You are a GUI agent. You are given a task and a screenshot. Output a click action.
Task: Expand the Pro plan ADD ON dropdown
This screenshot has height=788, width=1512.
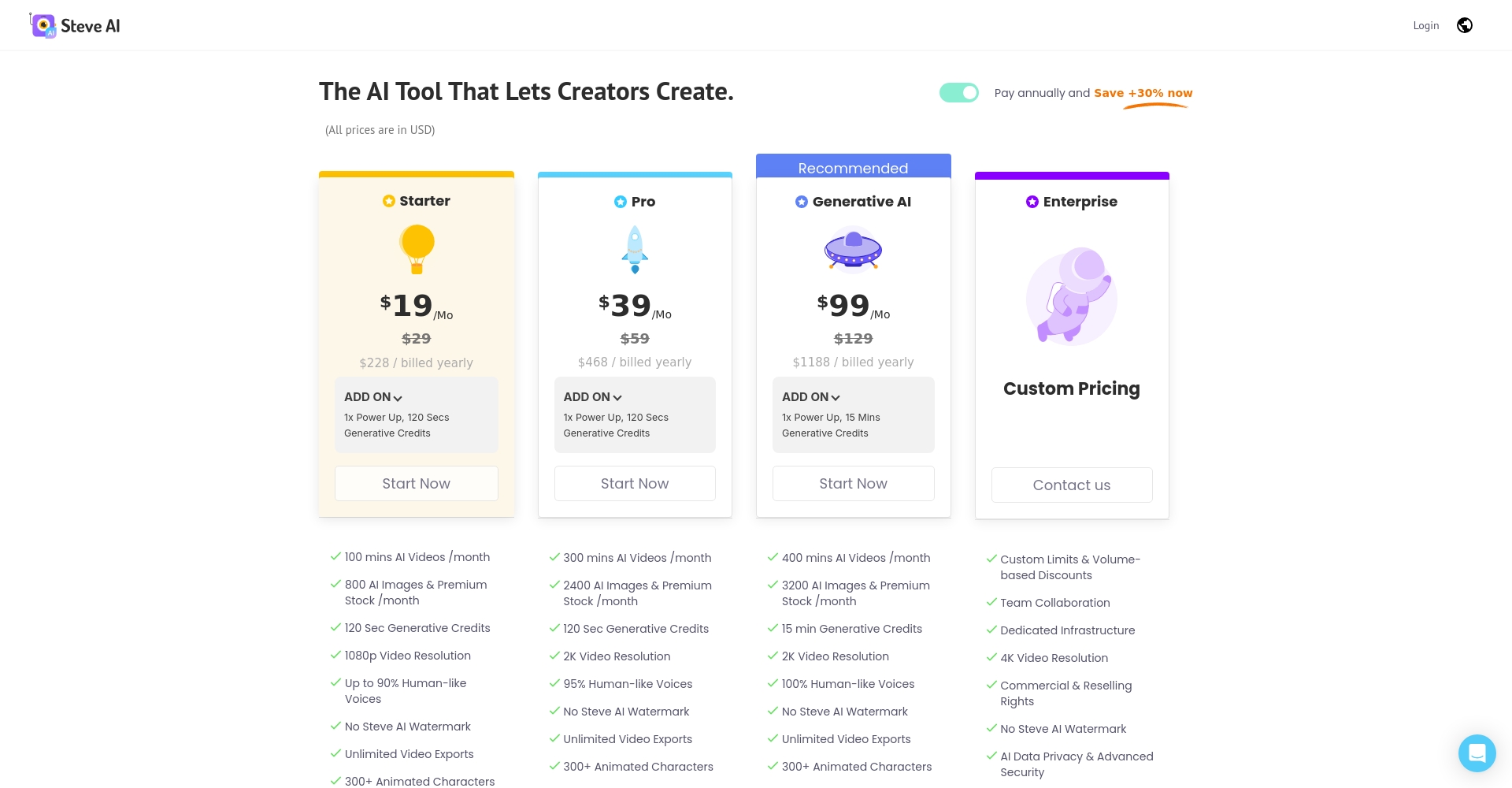(x=593, y=397)
